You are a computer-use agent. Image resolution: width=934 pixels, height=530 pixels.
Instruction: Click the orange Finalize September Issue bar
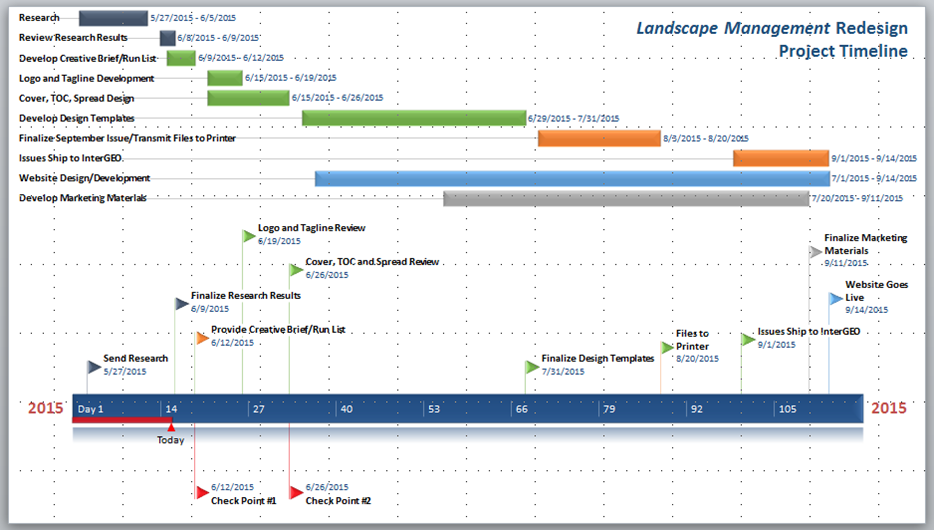[x=599, y=138]
